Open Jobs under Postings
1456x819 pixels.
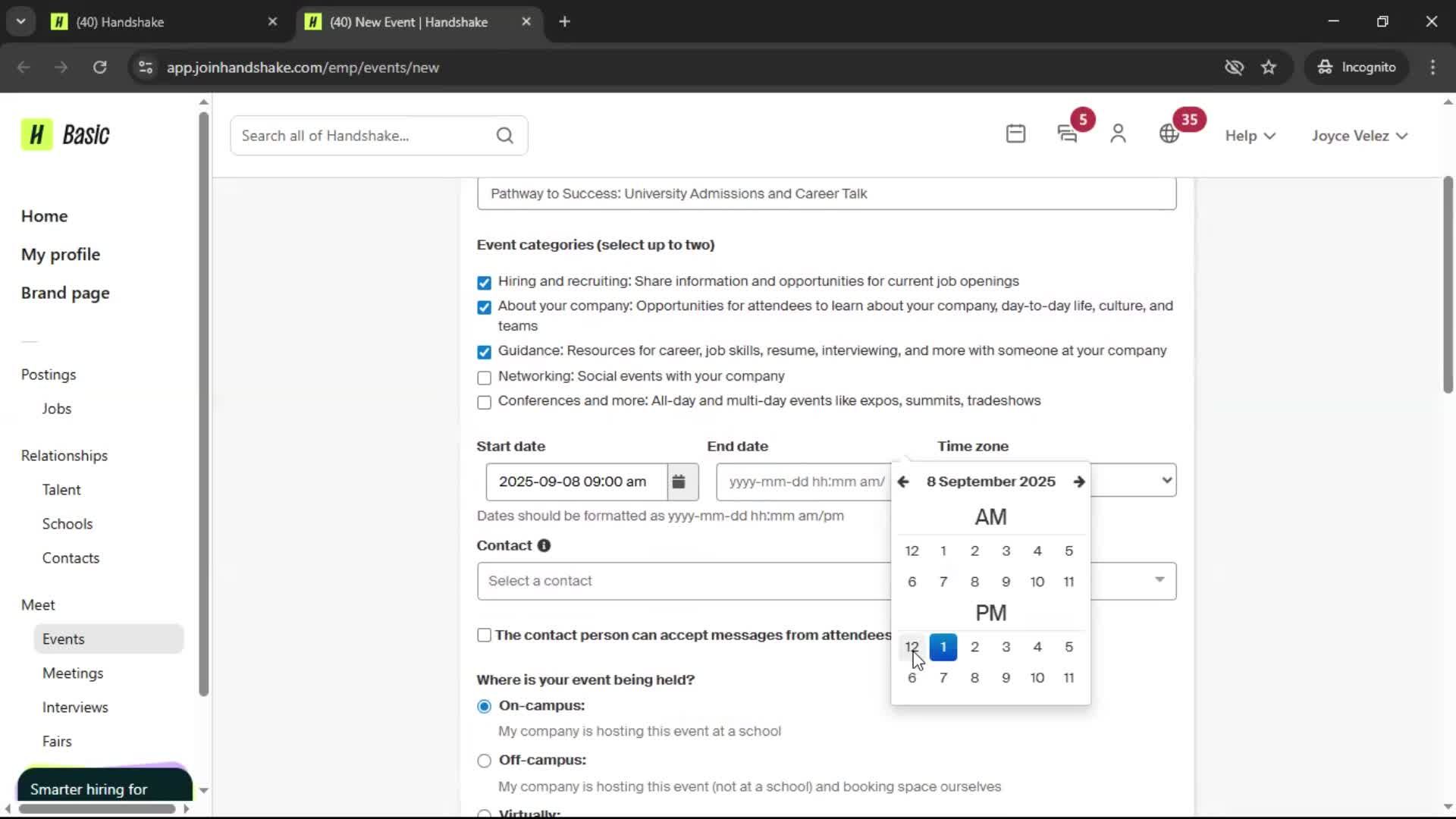pos(57,409)
